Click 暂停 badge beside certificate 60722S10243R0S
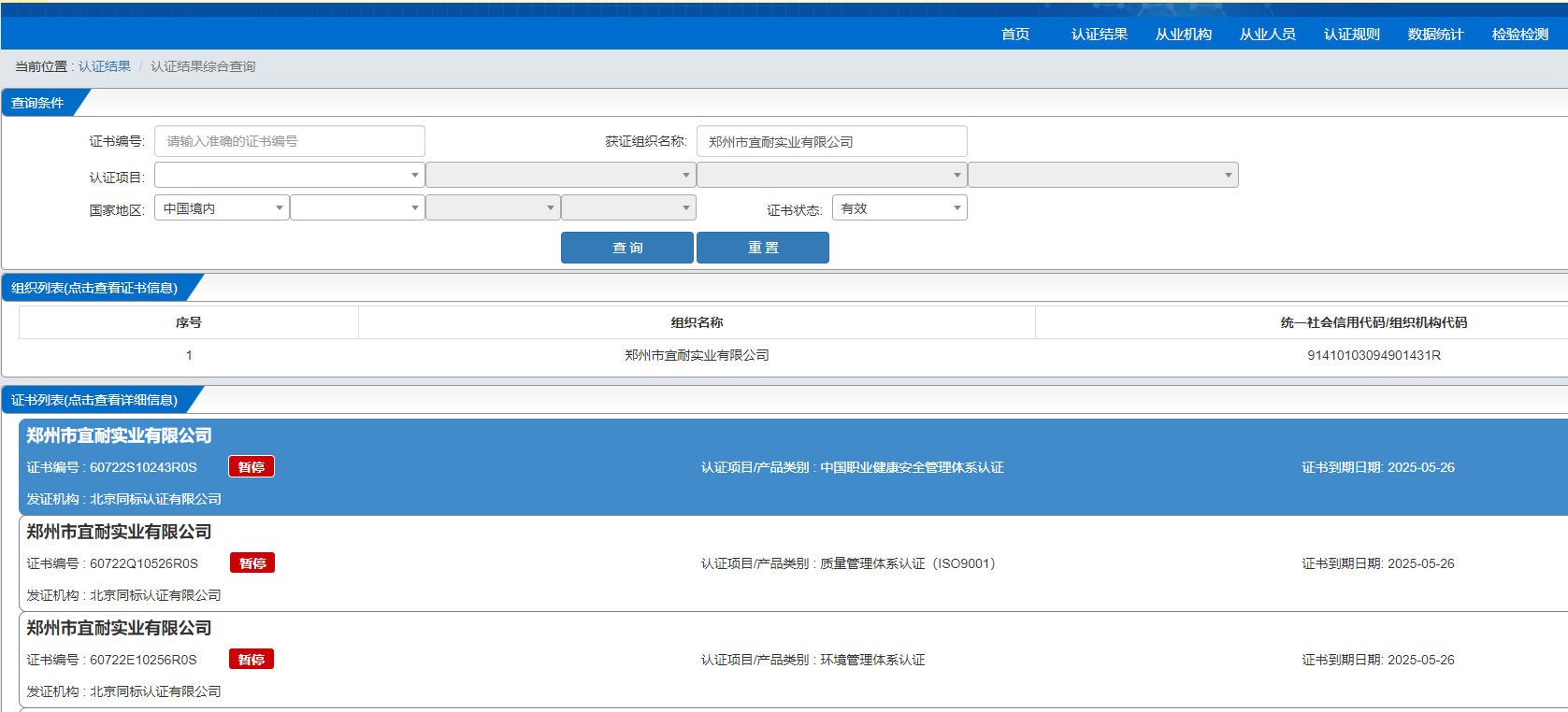This screenshot has width=1568, height=712. pos(252,467)
